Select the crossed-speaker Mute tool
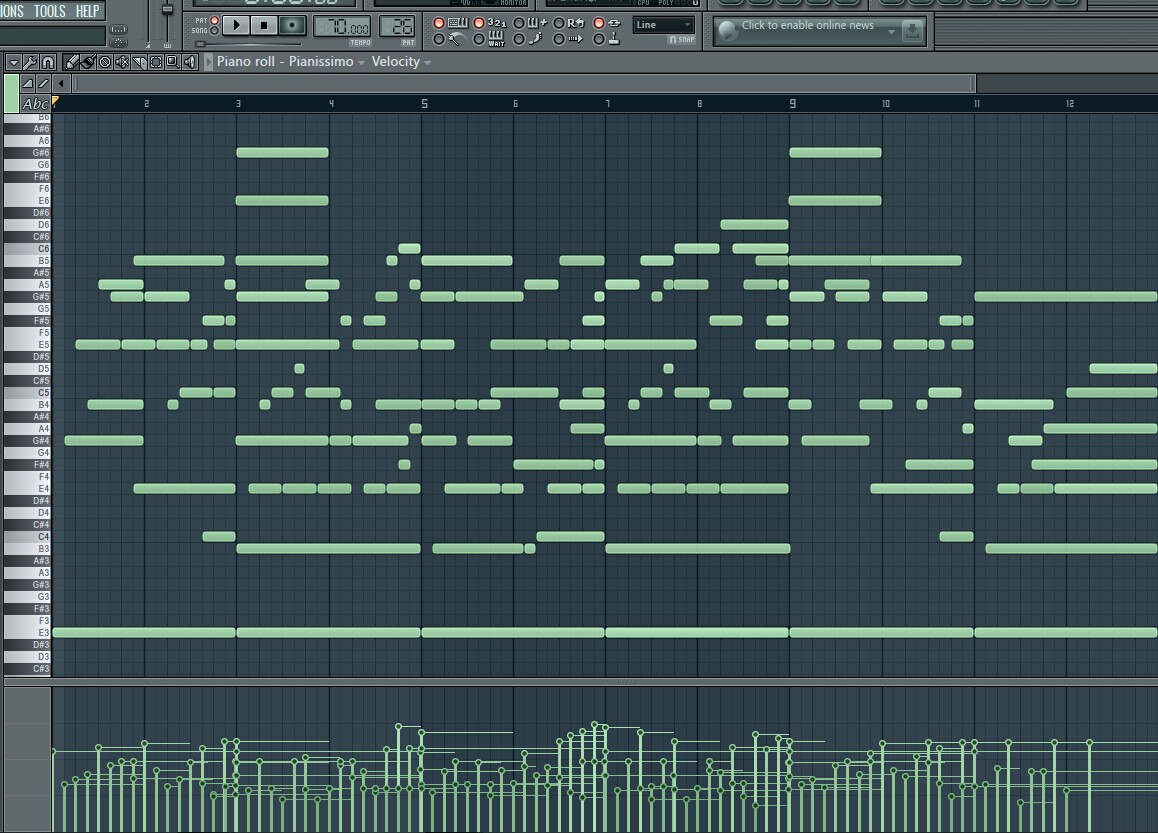Screen dimensions: 1158x833 122,62
